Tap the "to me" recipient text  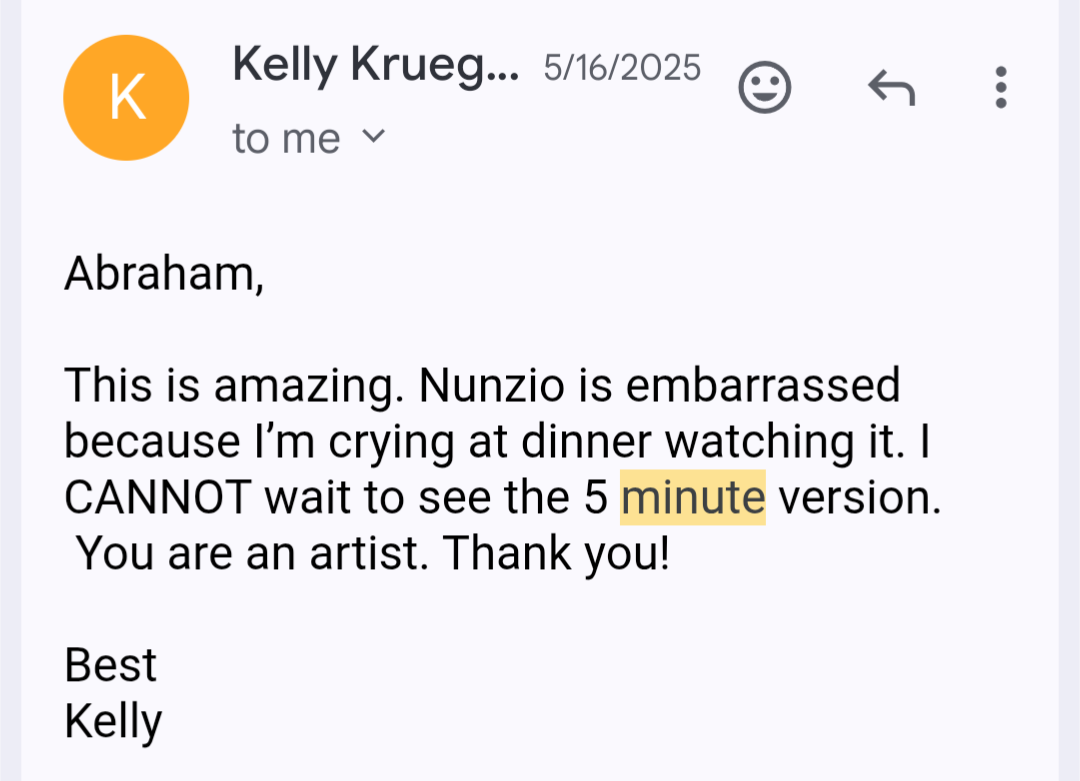[x=286, y=138]
